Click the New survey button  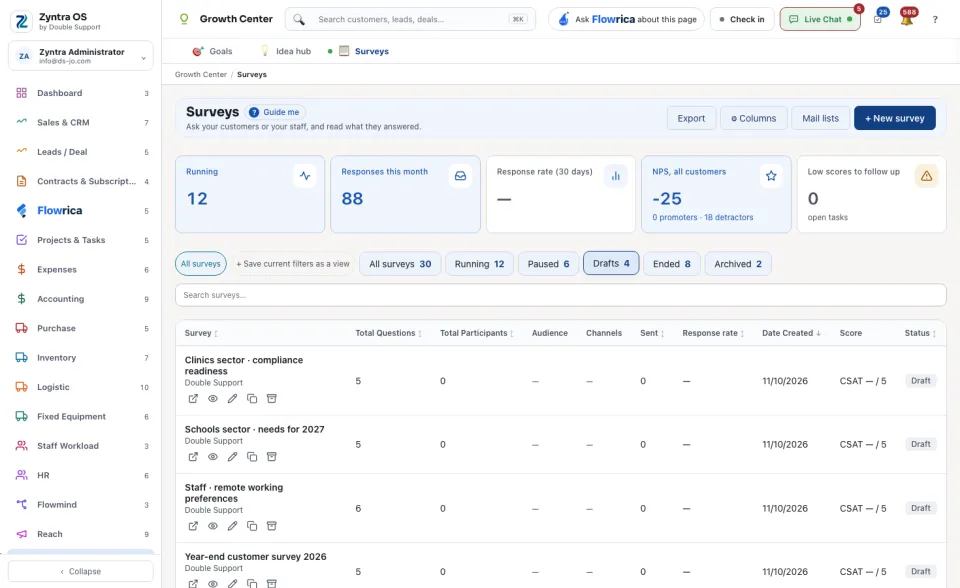894,118
